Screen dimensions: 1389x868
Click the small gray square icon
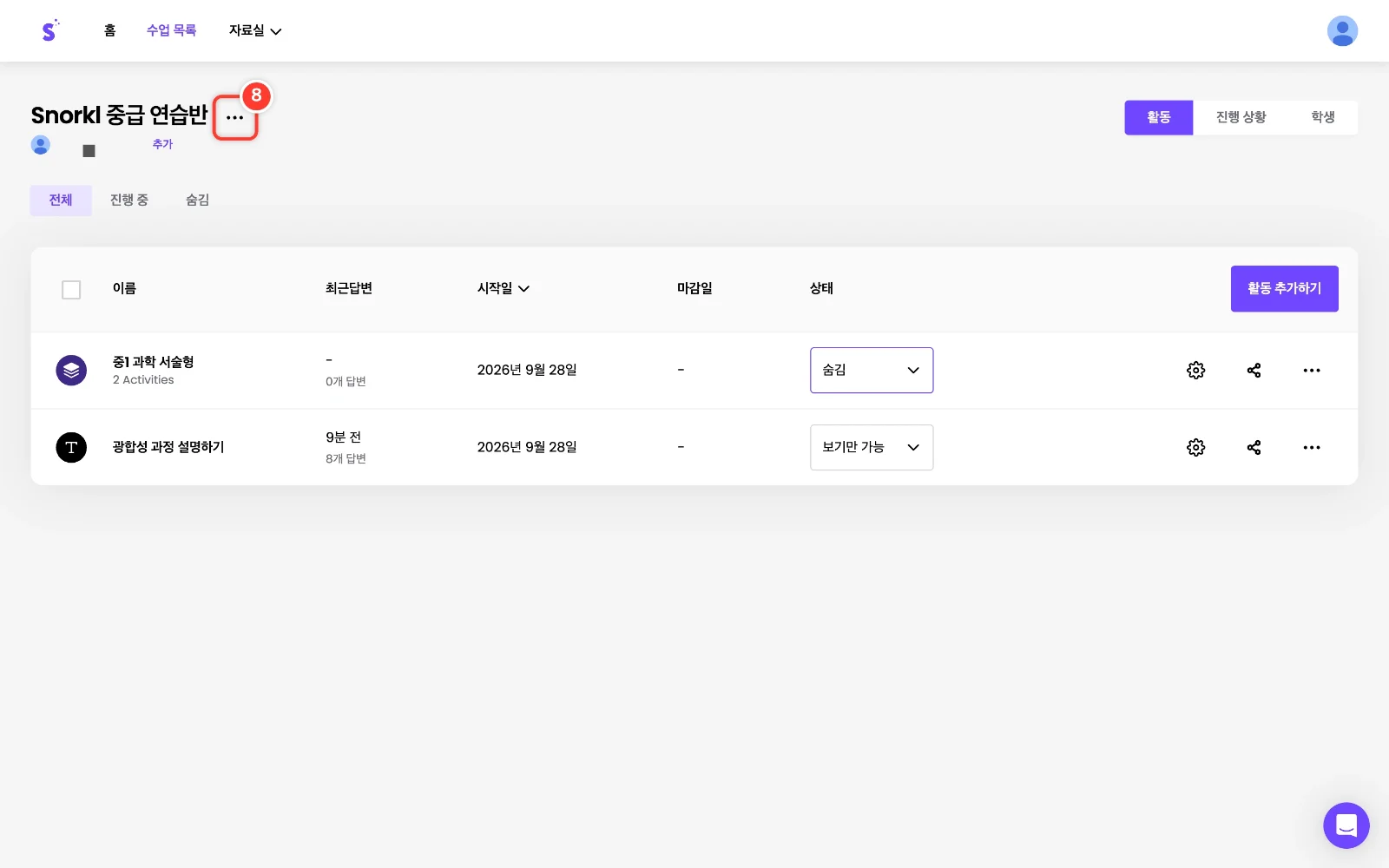89,151
